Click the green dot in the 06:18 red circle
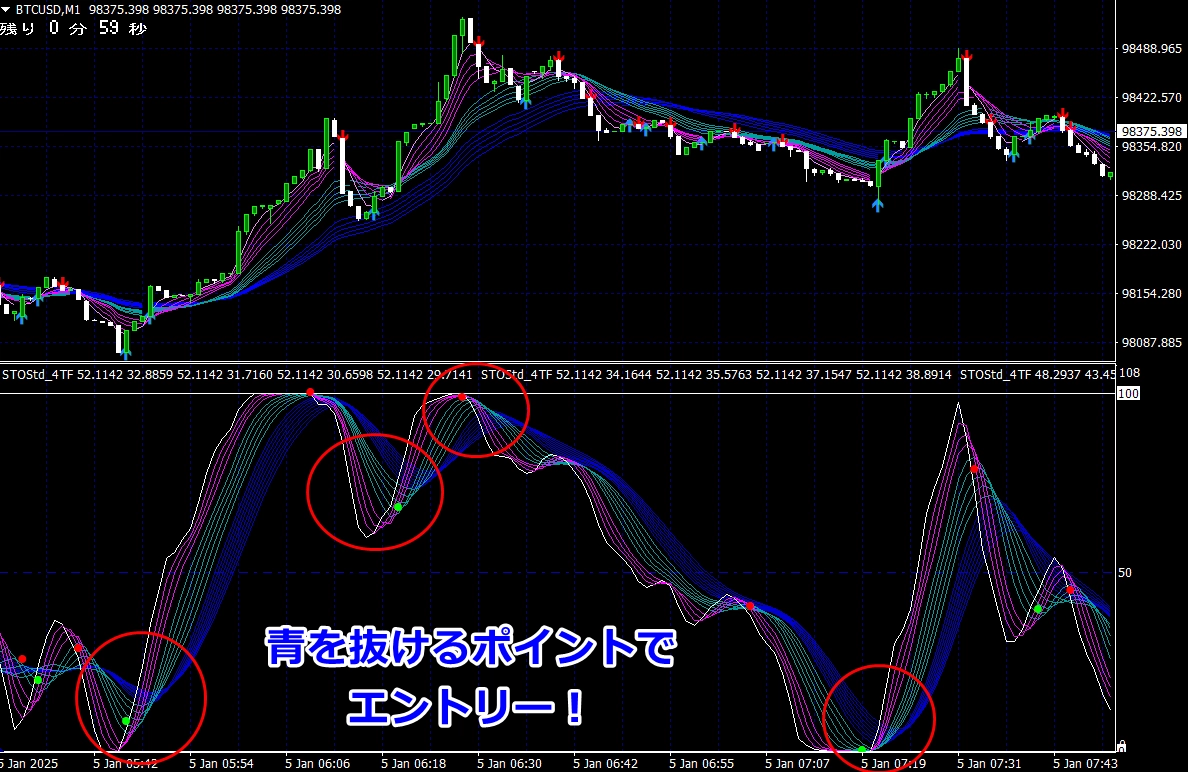Screen dimensions: 1188x772 point(398,507)
